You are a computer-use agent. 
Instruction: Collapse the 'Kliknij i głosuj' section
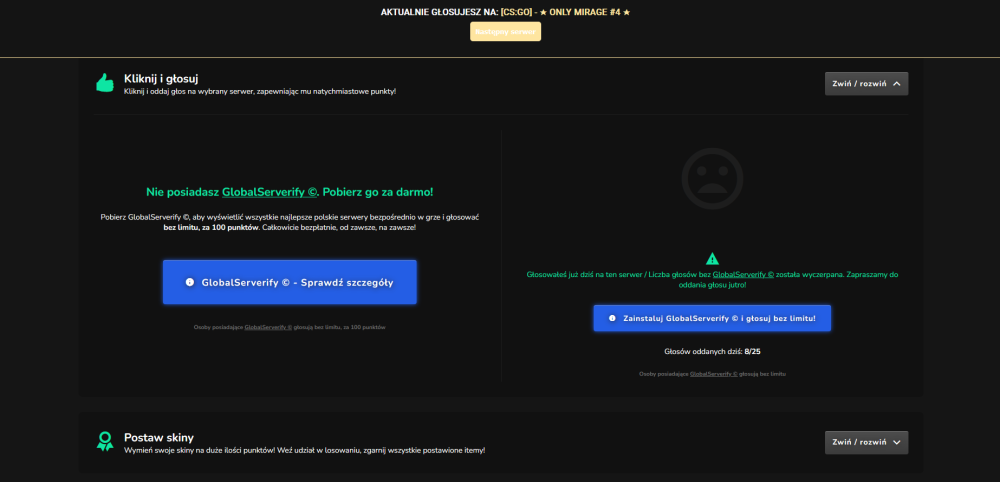point(866,84)
